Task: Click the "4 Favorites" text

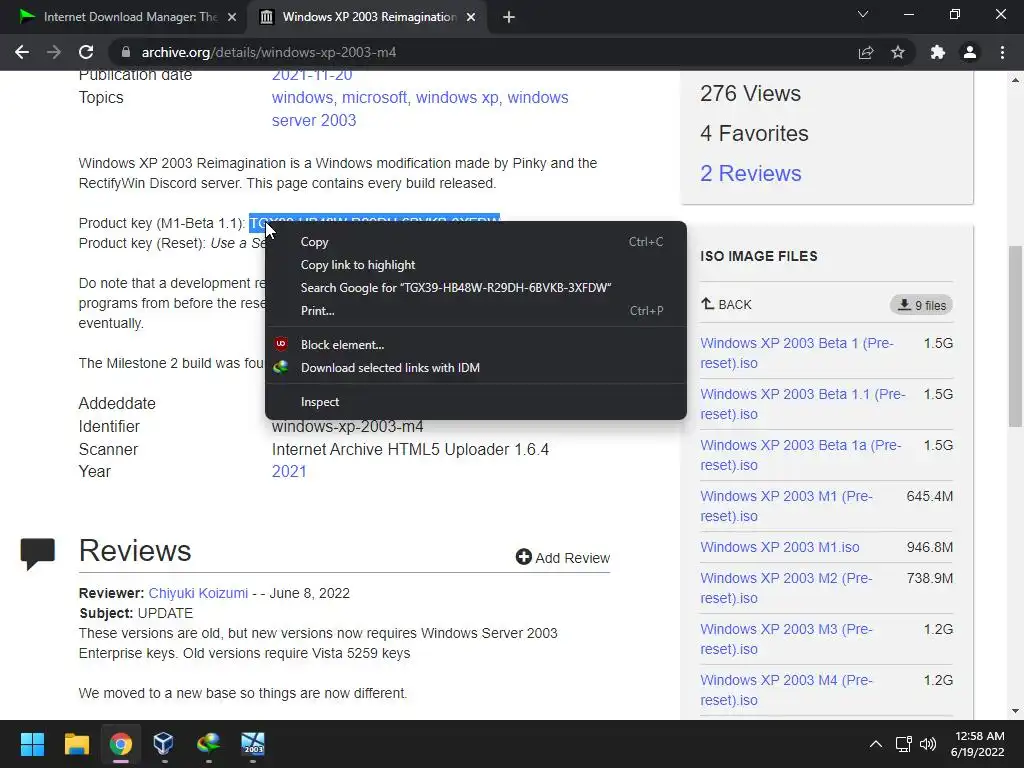Action: coord(754,133)
